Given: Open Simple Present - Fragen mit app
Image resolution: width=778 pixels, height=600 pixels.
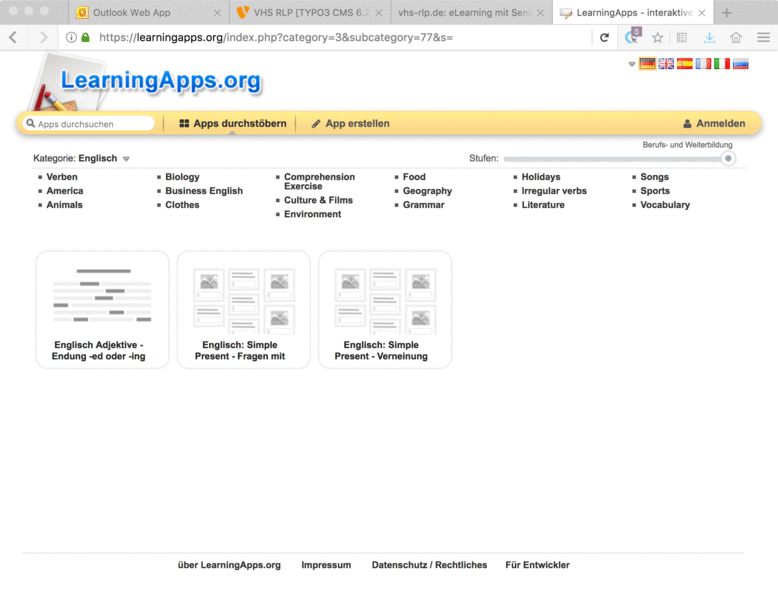Looking at the screenshot, I should tap(244, 309).
